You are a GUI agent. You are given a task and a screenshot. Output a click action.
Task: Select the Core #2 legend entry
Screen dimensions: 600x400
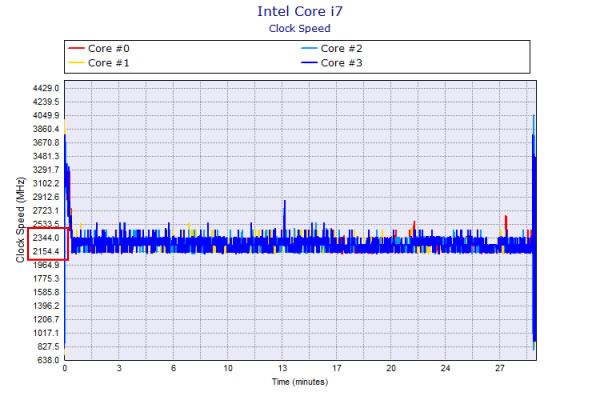click(332, 49)
